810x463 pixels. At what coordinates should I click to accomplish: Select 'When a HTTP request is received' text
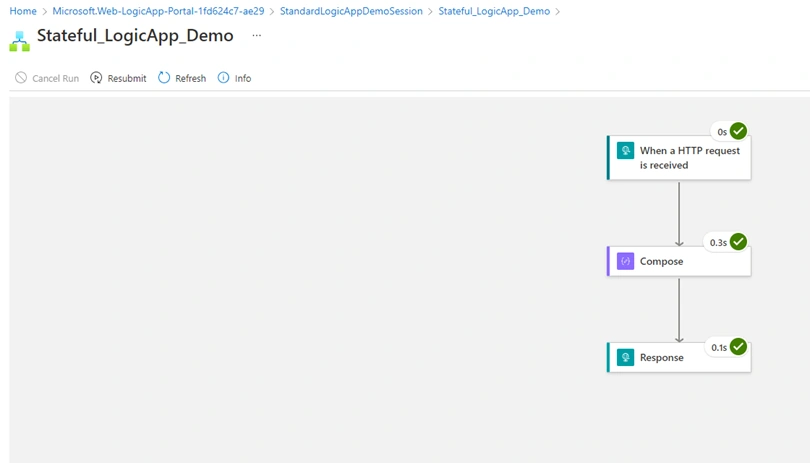[690, 158]
